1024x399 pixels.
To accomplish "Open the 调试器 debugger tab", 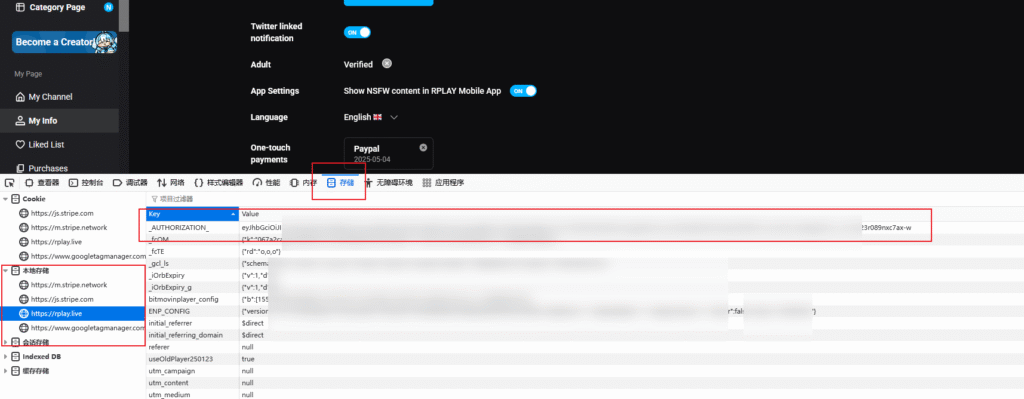I will point(130,183).
